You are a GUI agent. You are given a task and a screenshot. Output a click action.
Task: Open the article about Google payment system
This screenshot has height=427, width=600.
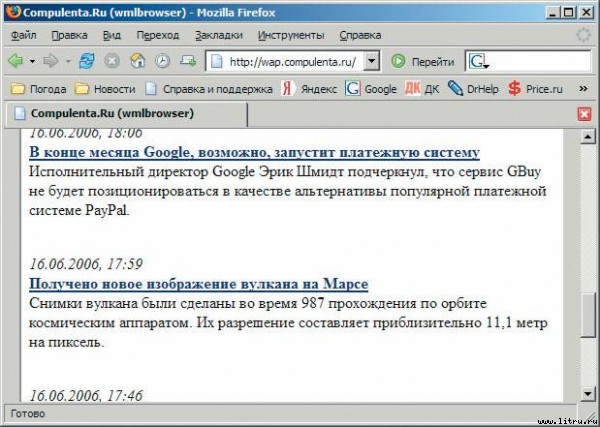tap(255, 153)
